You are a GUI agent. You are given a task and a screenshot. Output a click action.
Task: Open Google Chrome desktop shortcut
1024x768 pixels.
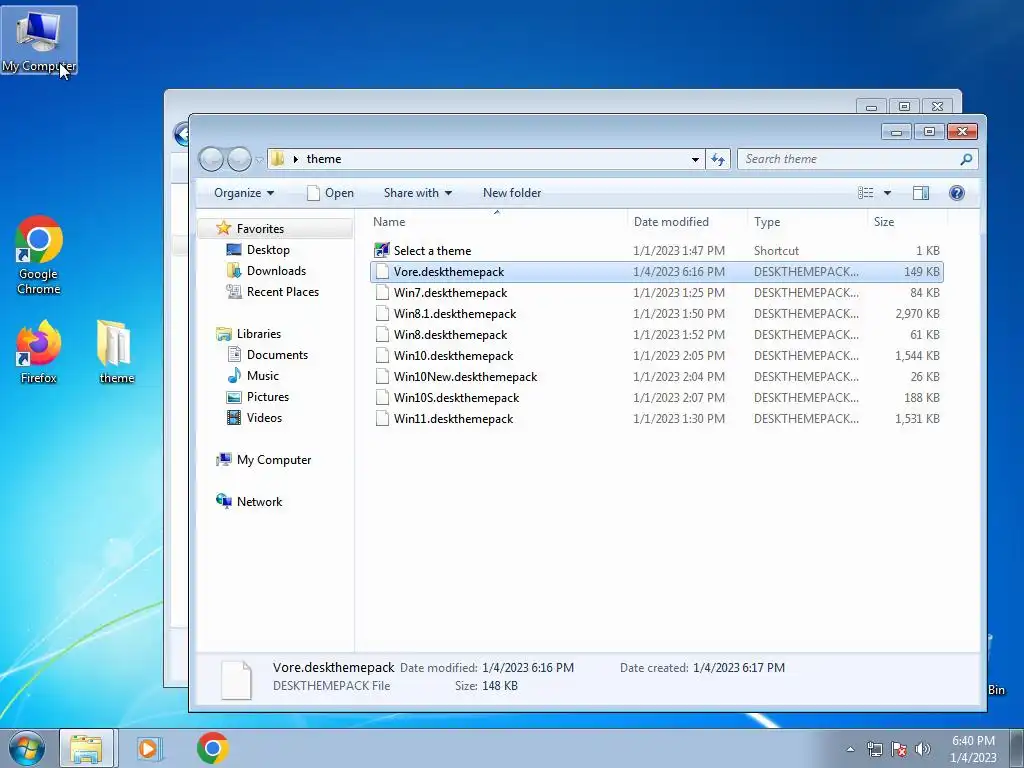(39, 255)
